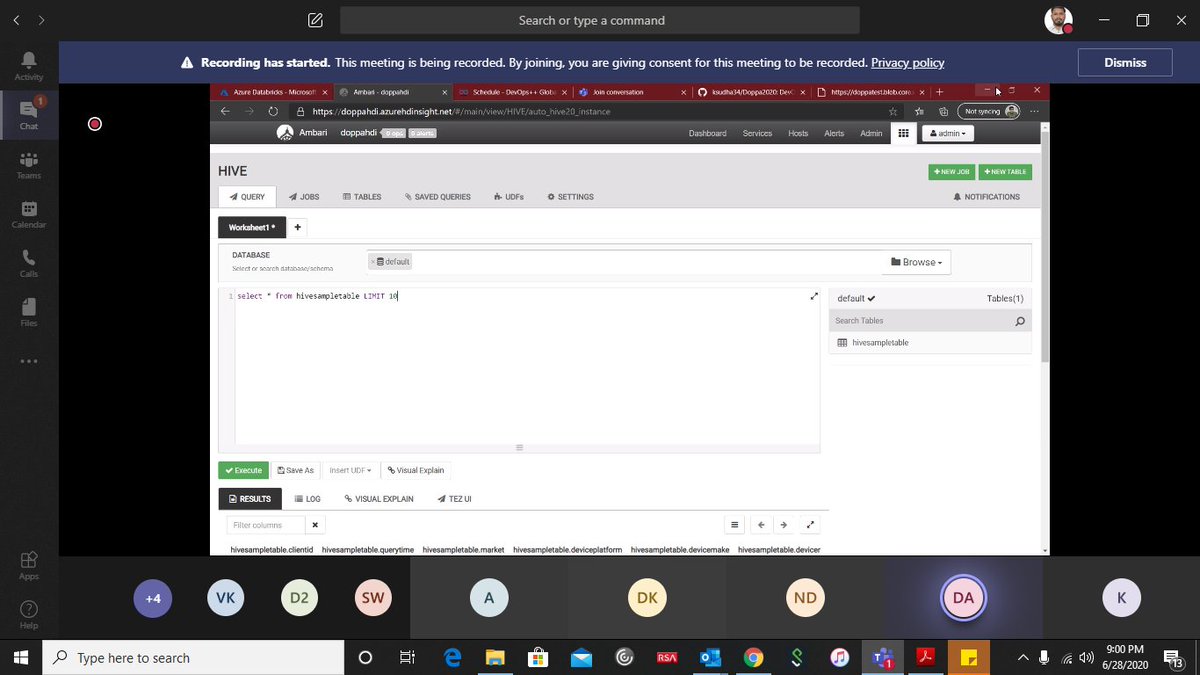Open Help in Teams sidebar
1200x675 pixels.
point(29,614)
